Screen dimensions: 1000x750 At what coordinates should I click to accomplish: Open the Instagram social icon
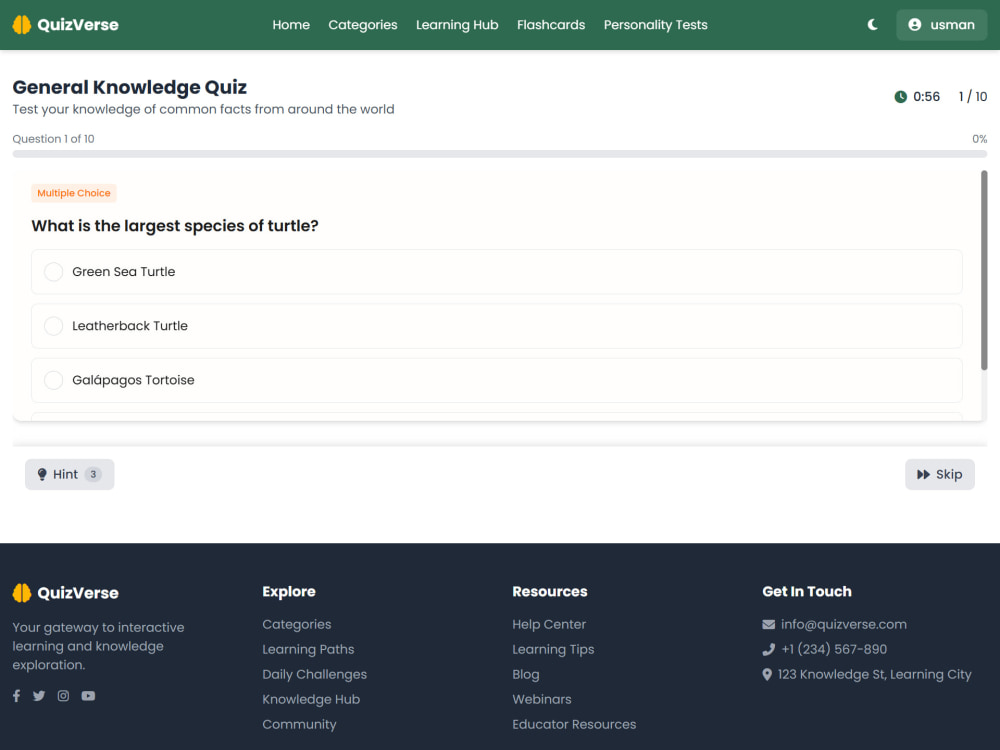pyautogui.click(x=63, y=696)
